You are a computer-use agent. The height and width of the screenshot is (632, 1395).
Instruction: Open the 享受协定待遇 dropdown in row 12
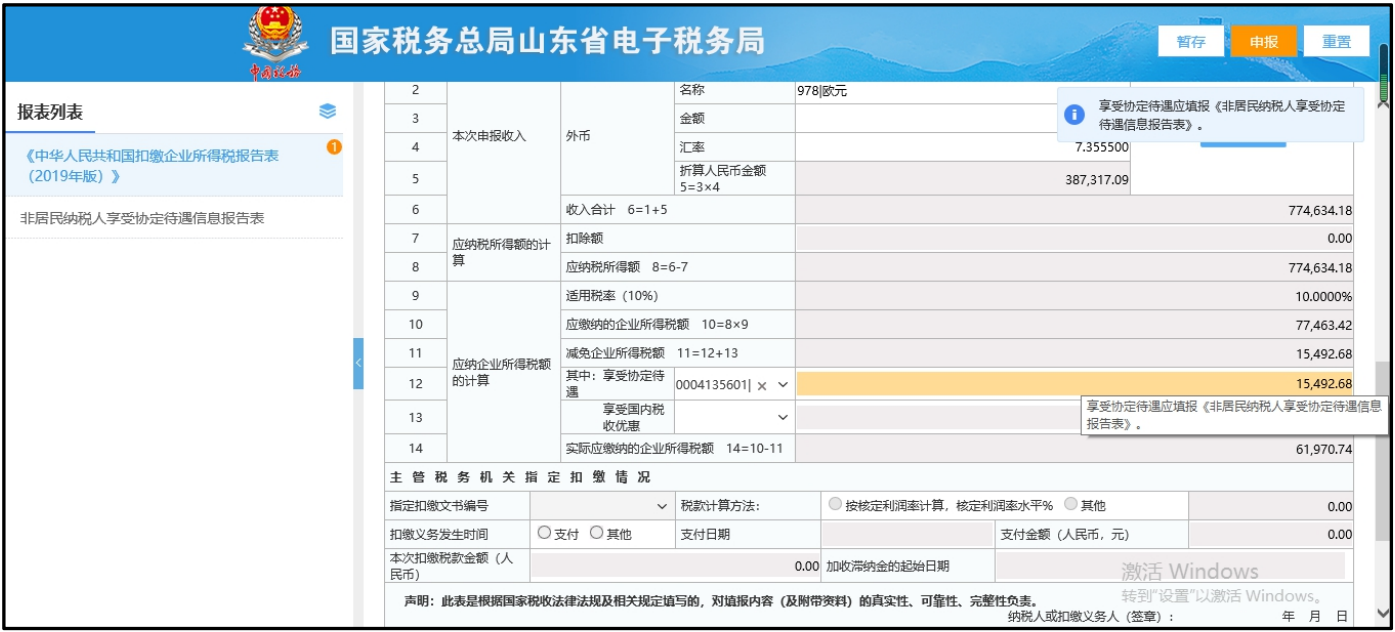[783, 385]
